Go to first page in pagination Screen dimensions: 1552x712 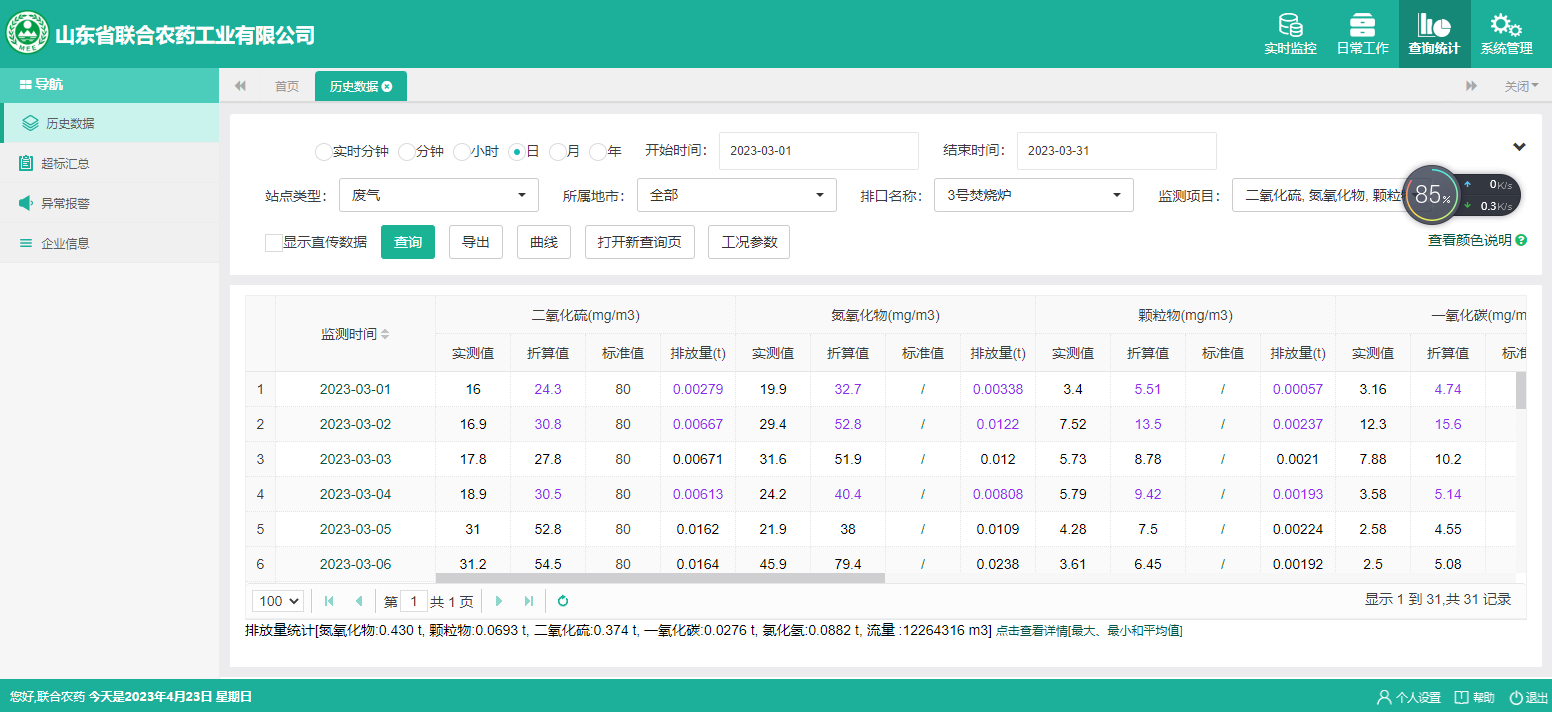tap(329, 601)
